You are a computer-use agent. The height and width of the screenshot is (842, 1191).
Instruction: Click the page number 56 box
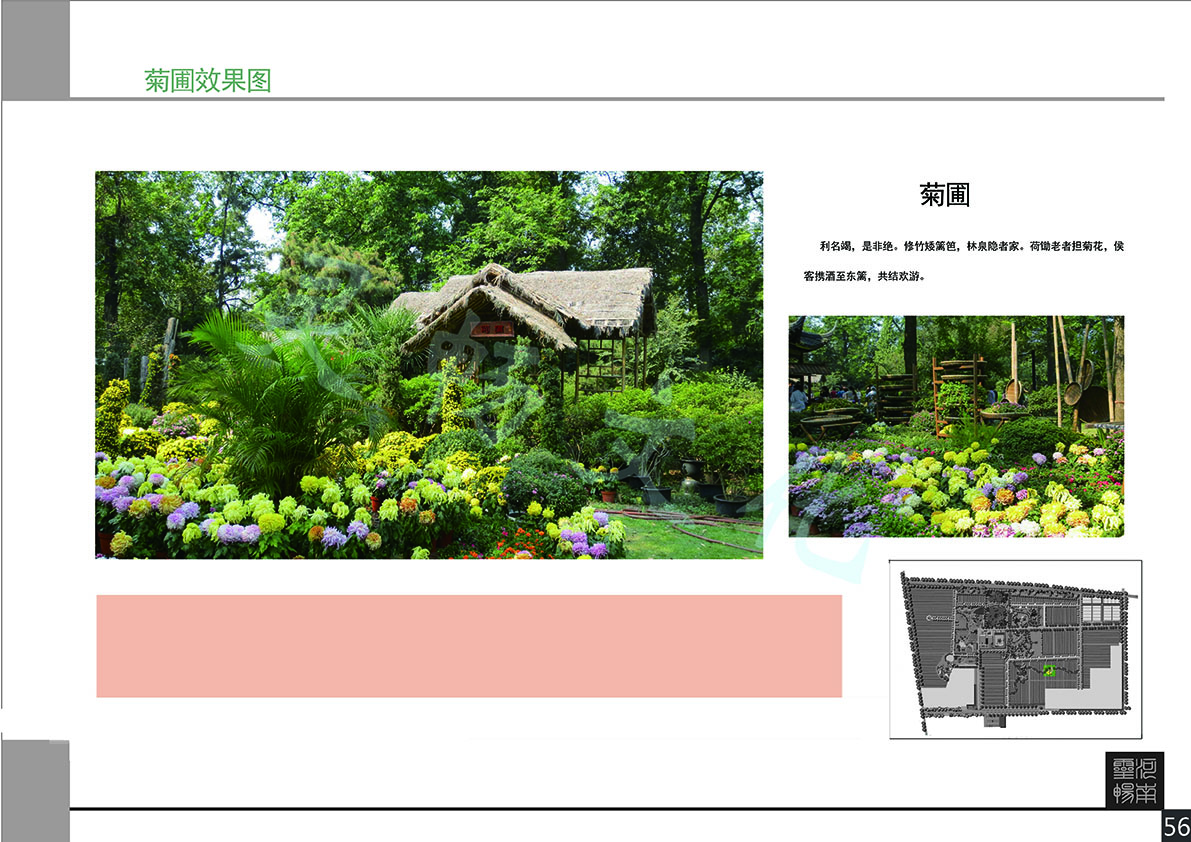1175,827
